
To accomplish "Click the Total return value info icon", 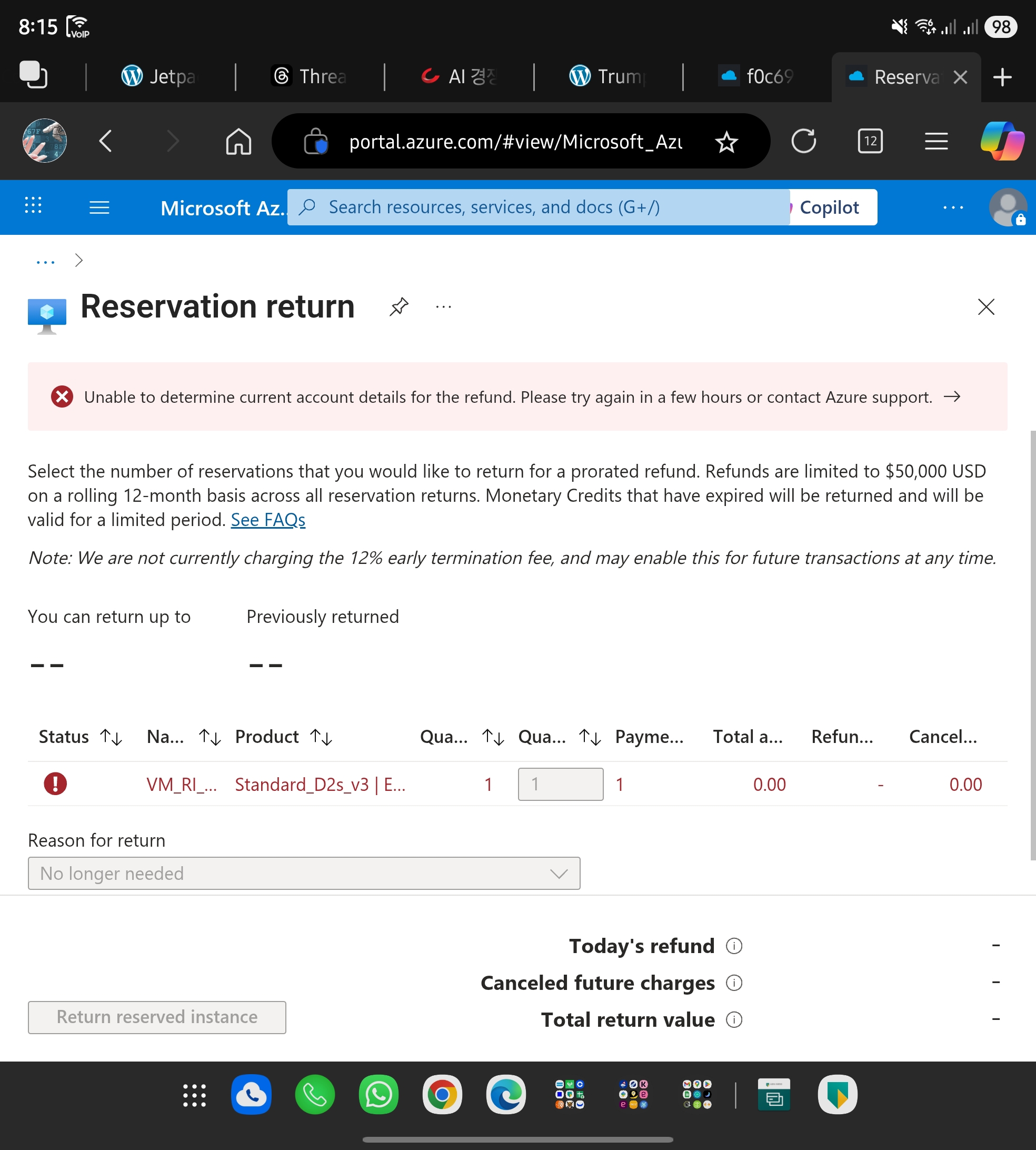I will click(x=734, y=1019).
